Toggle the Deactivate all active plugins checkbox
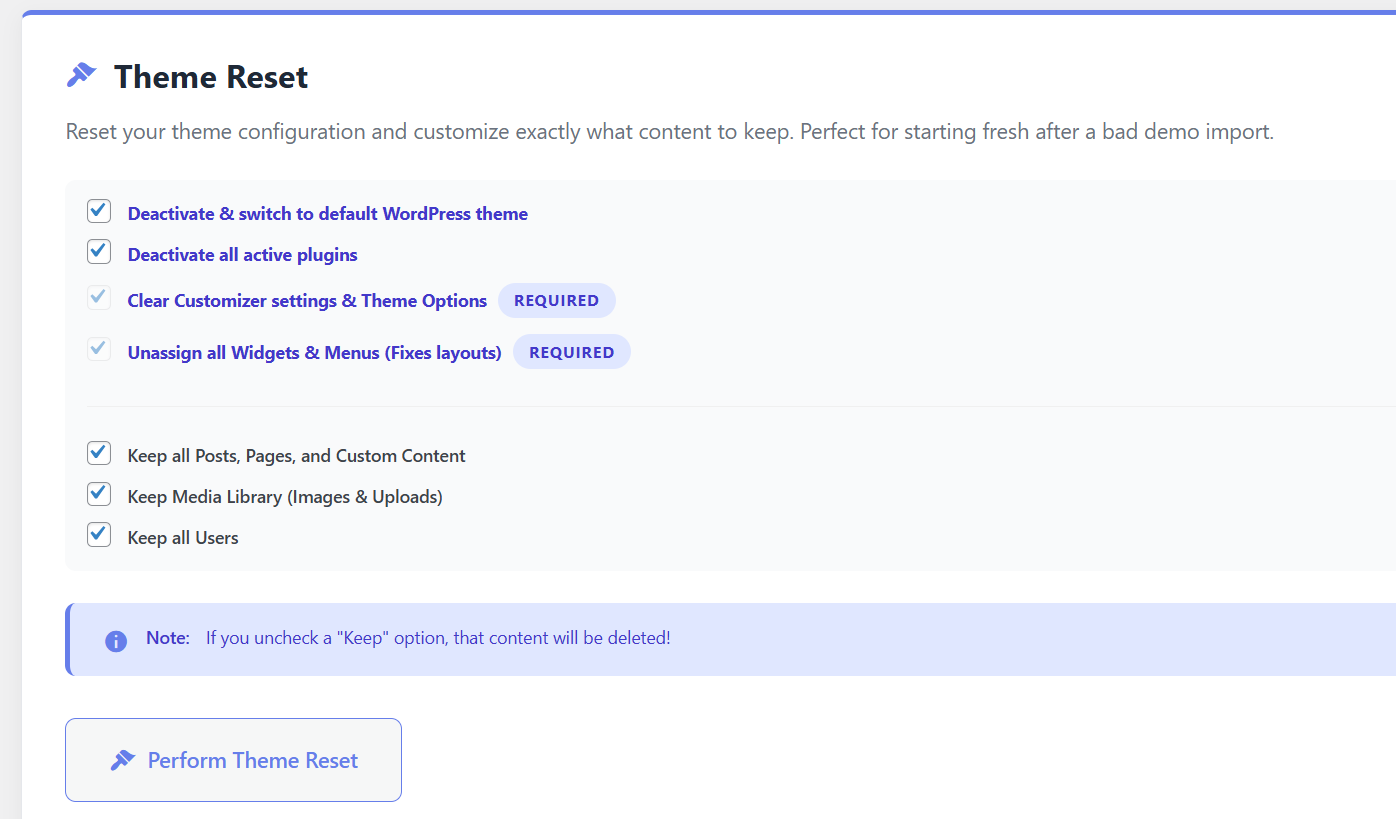Viewport: 1396px width, 819px height. 99,252
